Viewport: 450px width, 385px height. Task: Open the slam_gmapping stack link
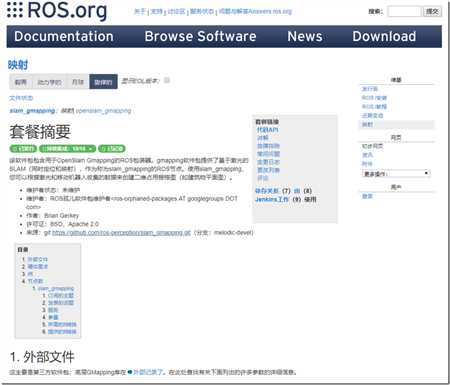(32, 111)
